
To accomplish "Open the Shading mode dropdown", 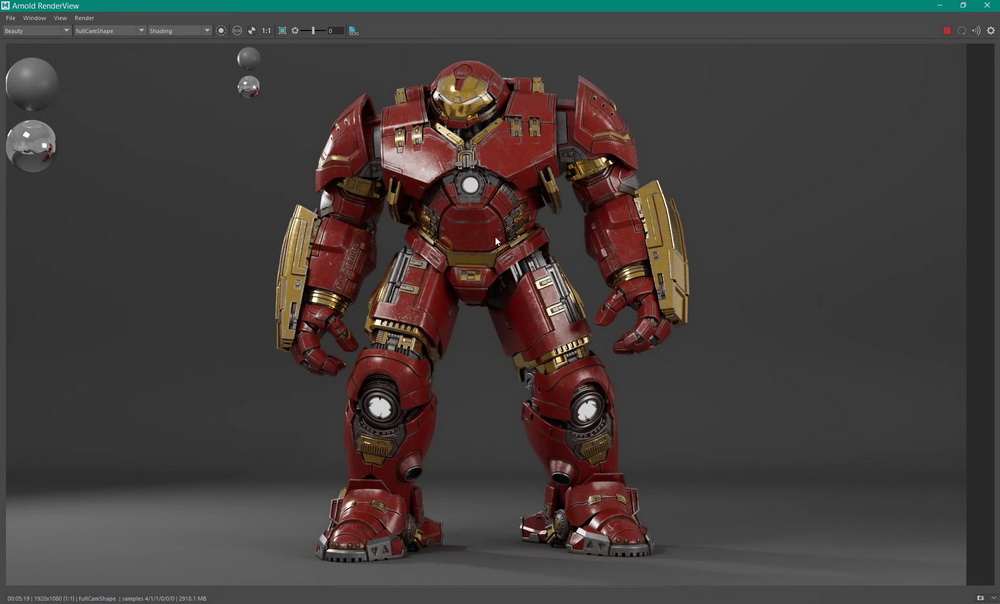I will coord(179,31).
